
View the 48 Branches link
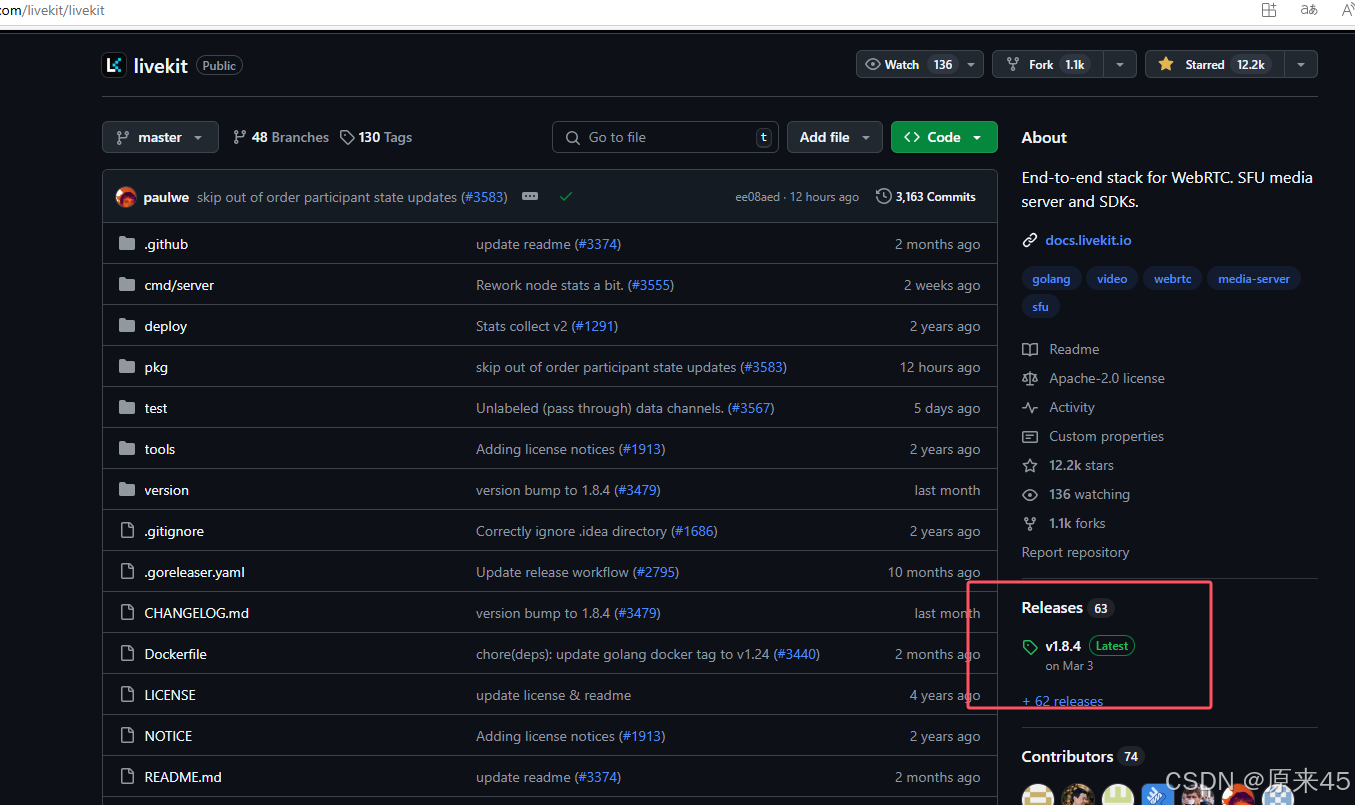[x=281, y=137]
